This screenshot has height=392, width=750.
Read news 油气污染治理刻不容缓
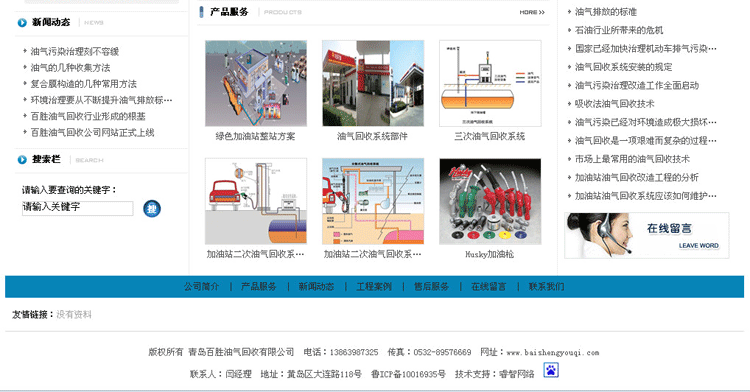(x=75, y=51)
